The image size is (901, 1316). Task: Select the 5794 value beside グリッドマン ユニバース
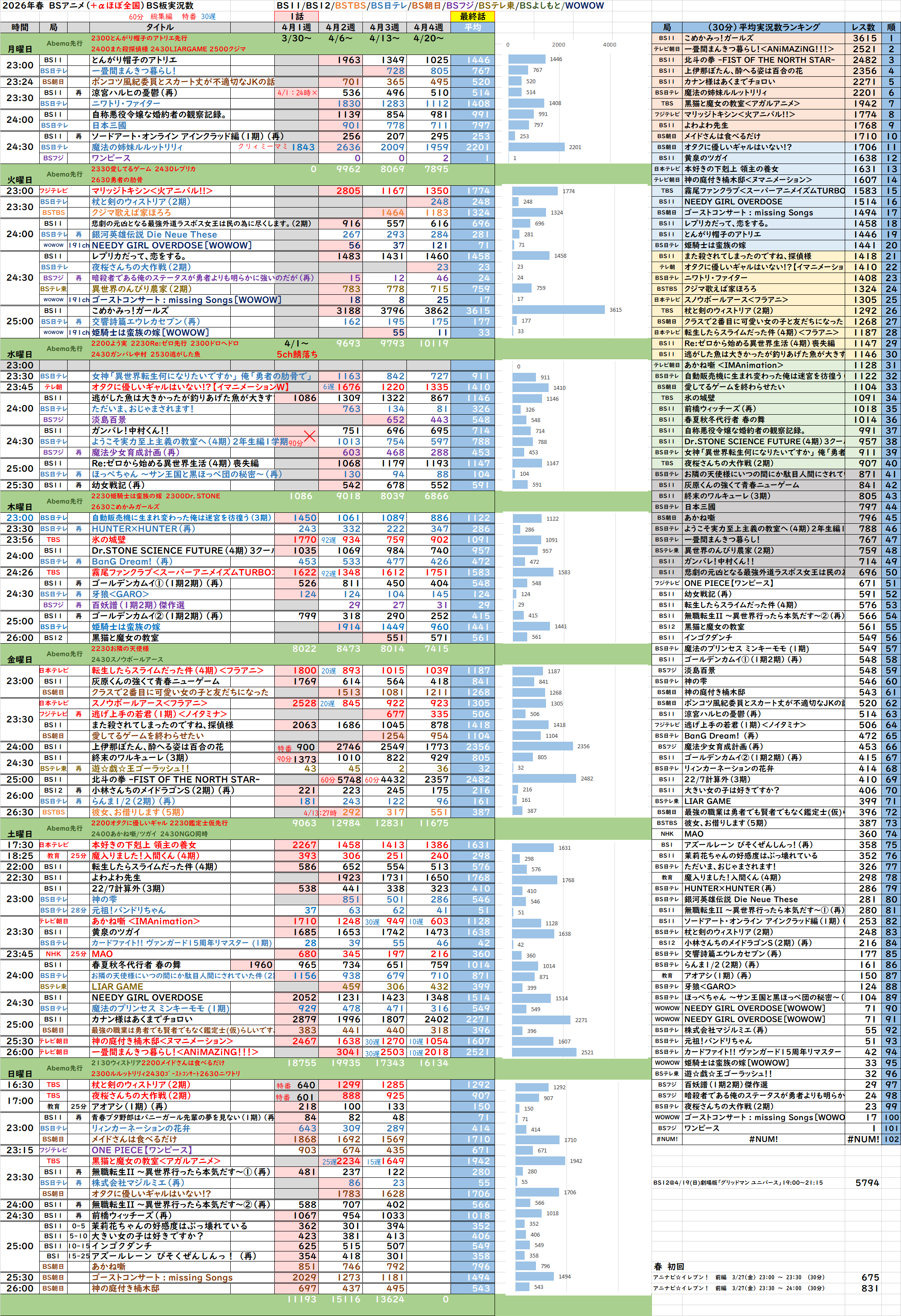pos(867,1183)
